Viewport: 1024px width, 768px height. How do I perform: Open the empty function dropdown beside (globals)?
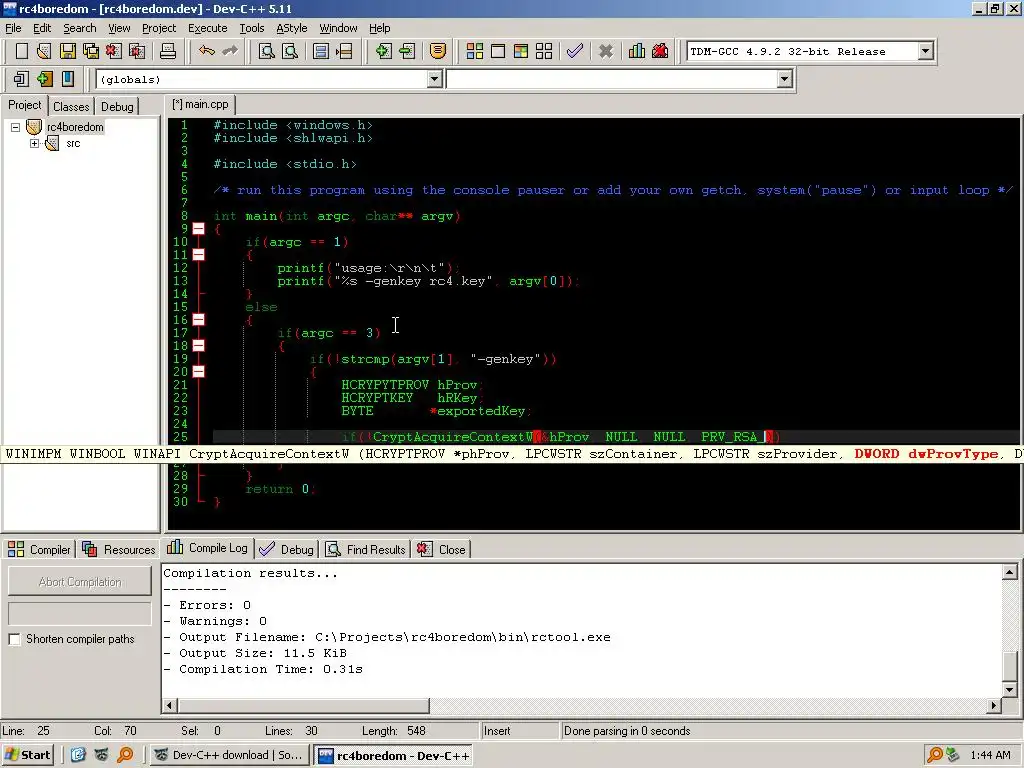(784, 79)
